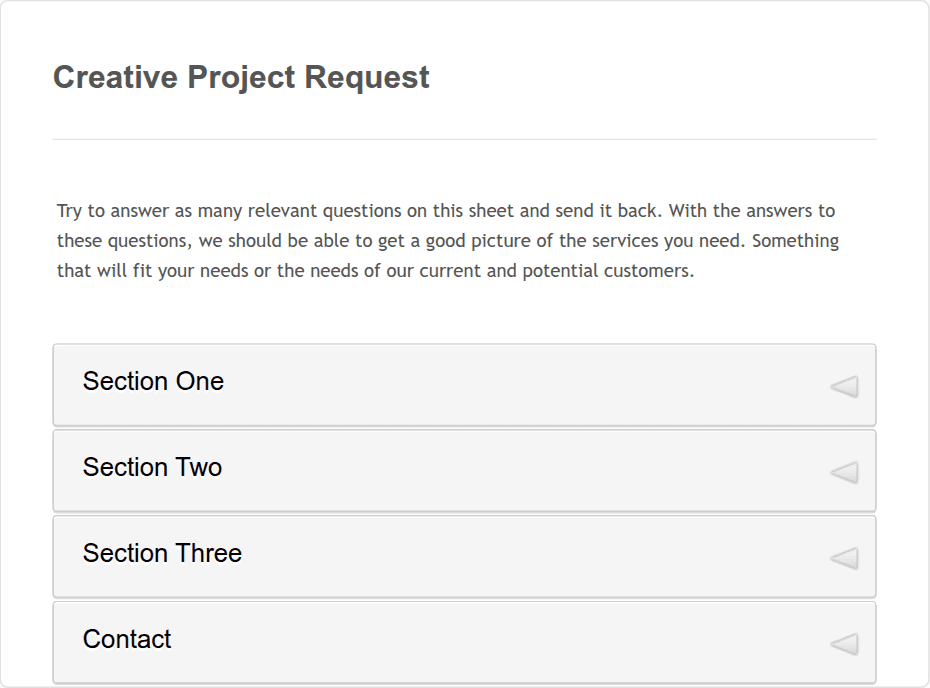Image resolution: width=930 pixels, height=688 pixels.
Task: Select the Section One header bar
Action: click(153, 382)
